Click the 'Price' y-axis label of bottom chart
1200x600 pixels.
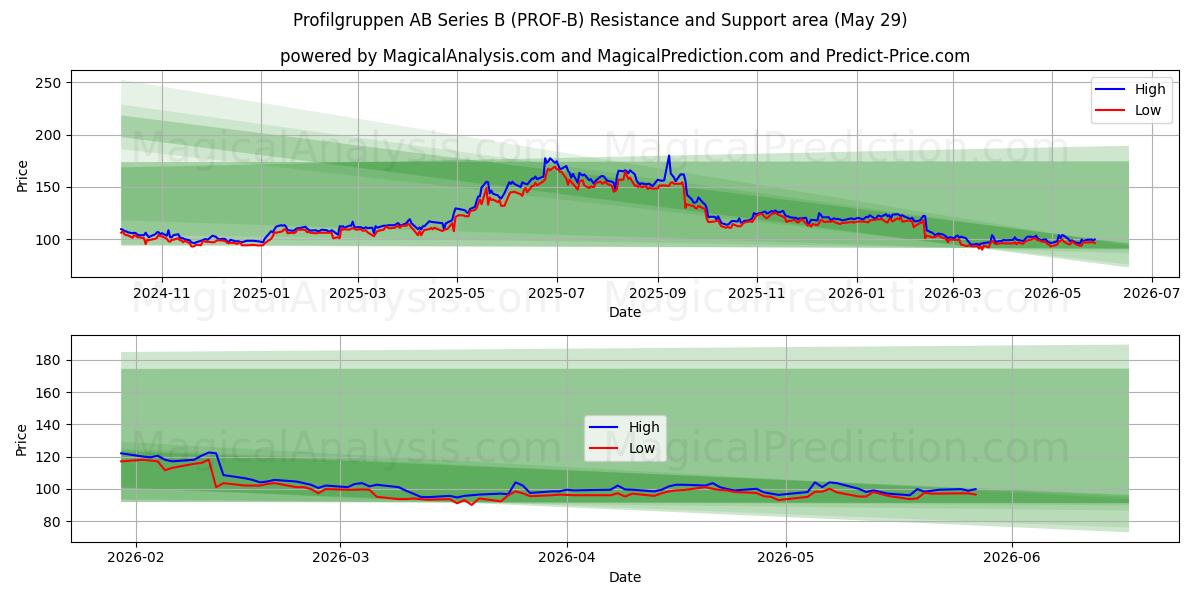(22, 440)
